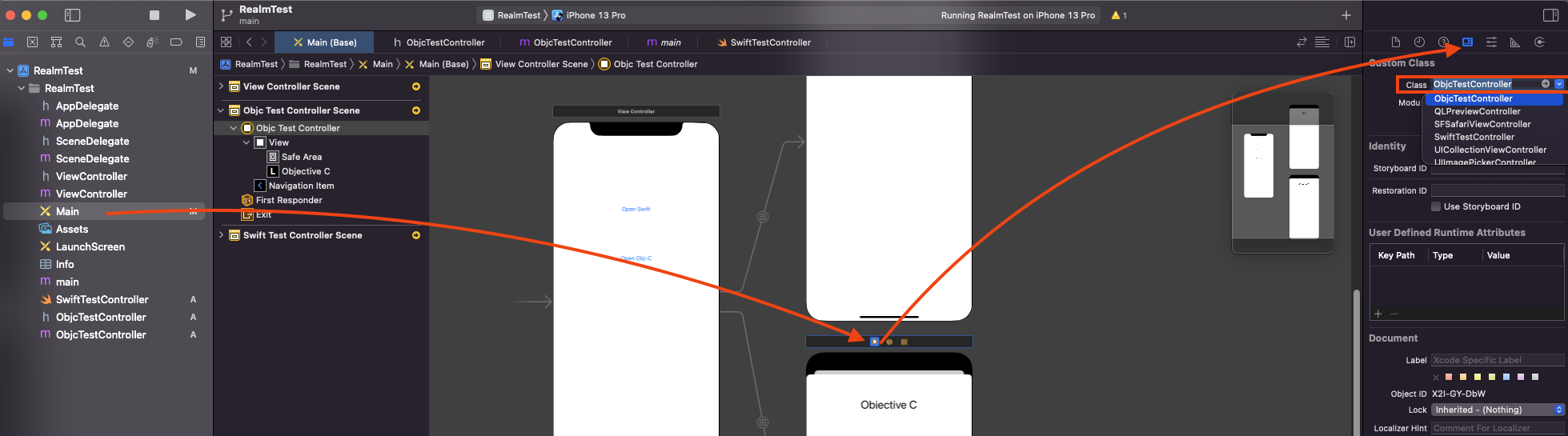Go back in editor history
1568x436 pixels.
[249, 42]
